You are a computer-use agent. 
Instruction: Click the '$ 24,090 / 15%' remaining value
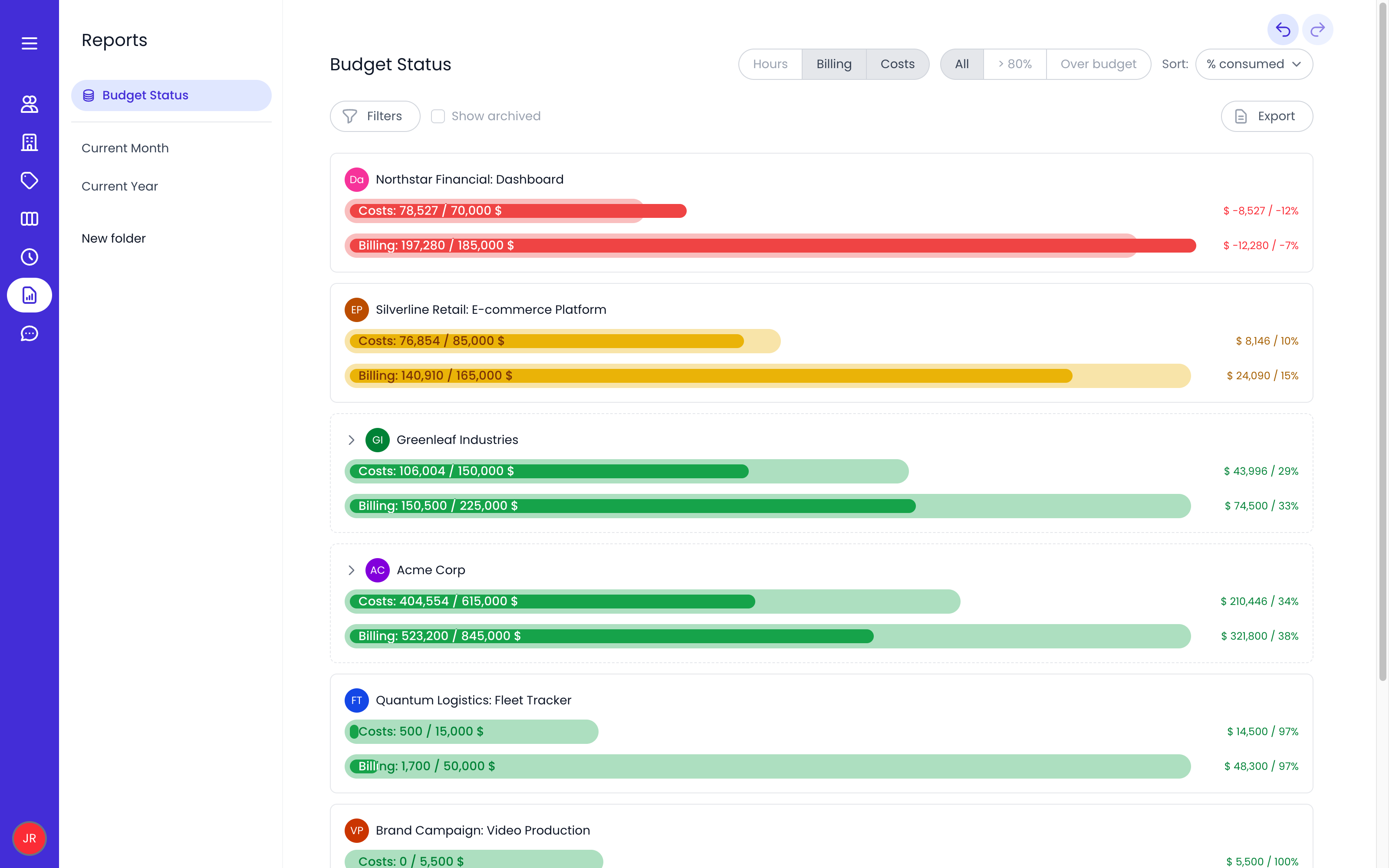click(x=1262, y=376)
